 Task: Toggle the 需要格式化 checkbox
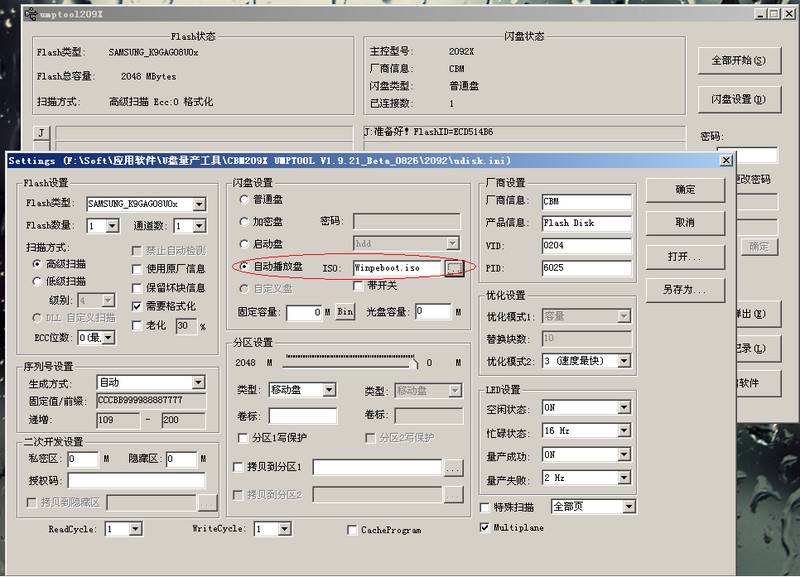click(x=138, y=306)
